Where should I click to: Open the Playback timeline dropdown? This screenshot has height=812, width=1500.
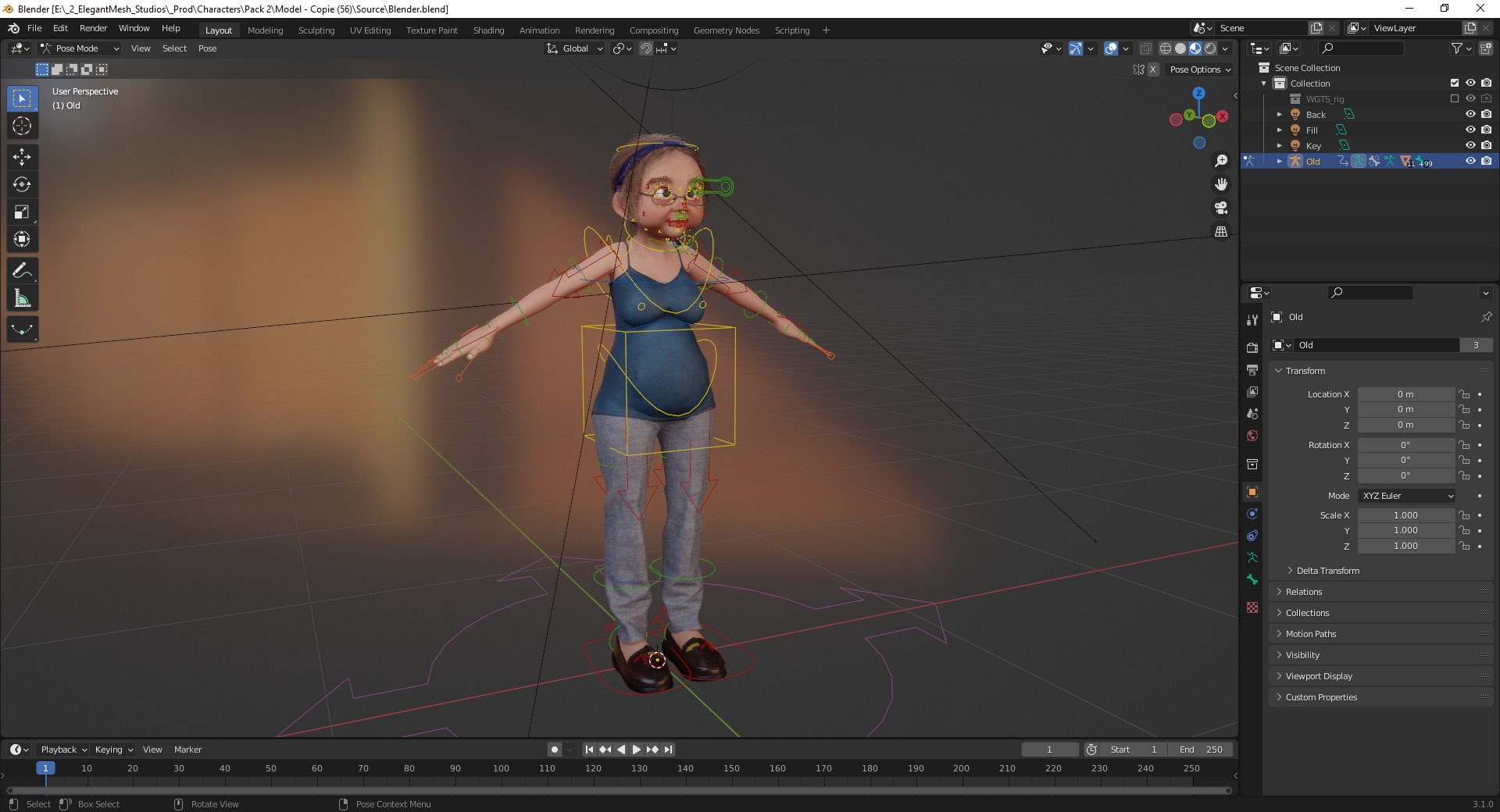pos(63,750)
